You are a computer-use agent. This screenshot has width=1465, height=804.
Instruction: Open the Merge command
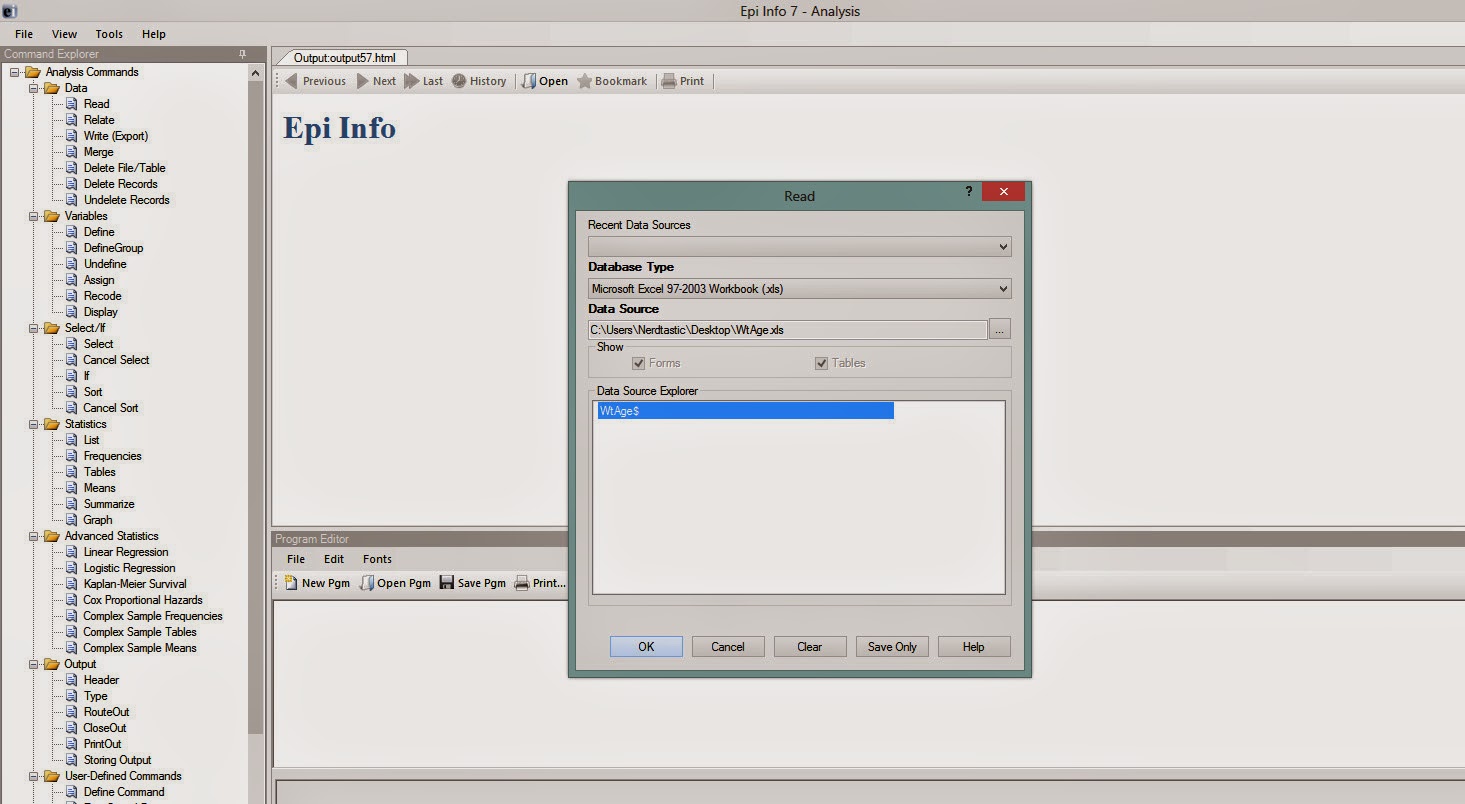(x=98, y=152)
